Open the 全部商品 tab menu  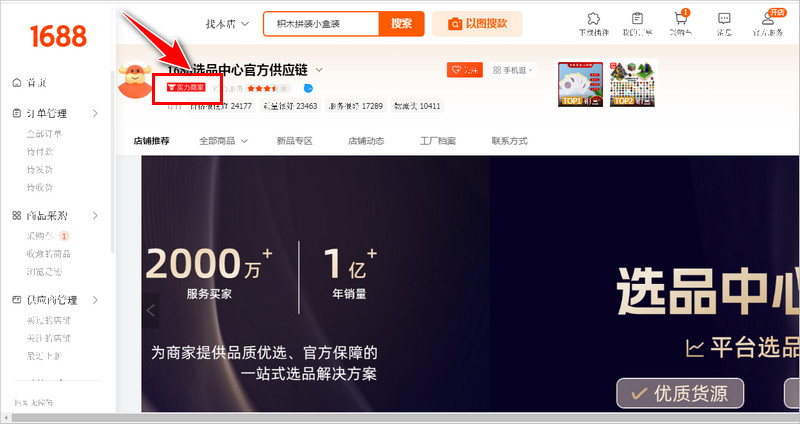[226, 141]
